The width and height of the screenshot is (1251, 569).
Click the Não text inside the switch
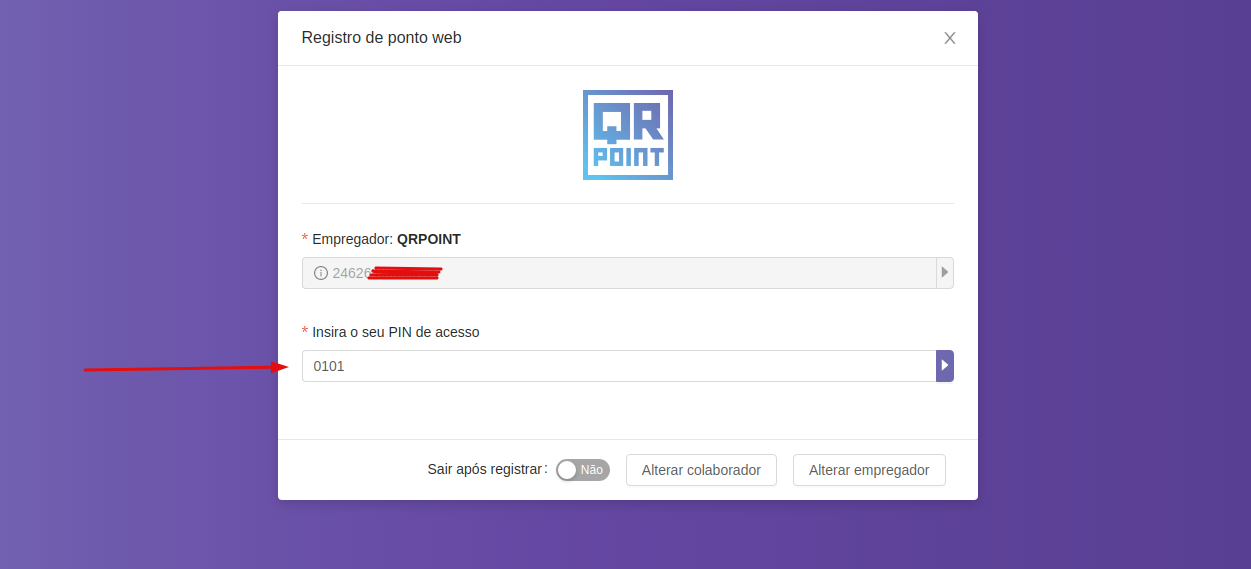592,470
